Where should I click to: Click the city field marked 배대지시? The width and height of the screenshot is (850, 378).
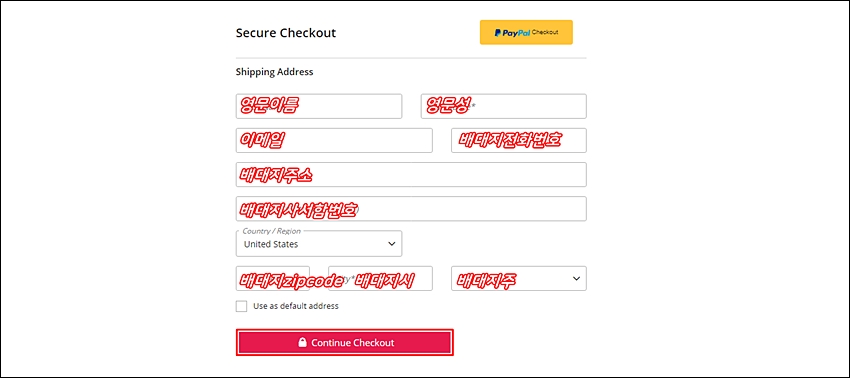(x=380, y=278)
